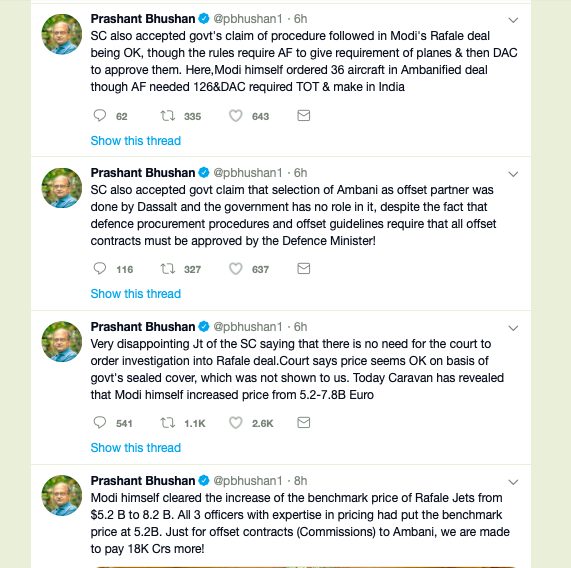This screenshot has height=568, width=571.
Task: Reply to the tweet with 116 replies
Action: pyautogui.click(x=99, y=269)
